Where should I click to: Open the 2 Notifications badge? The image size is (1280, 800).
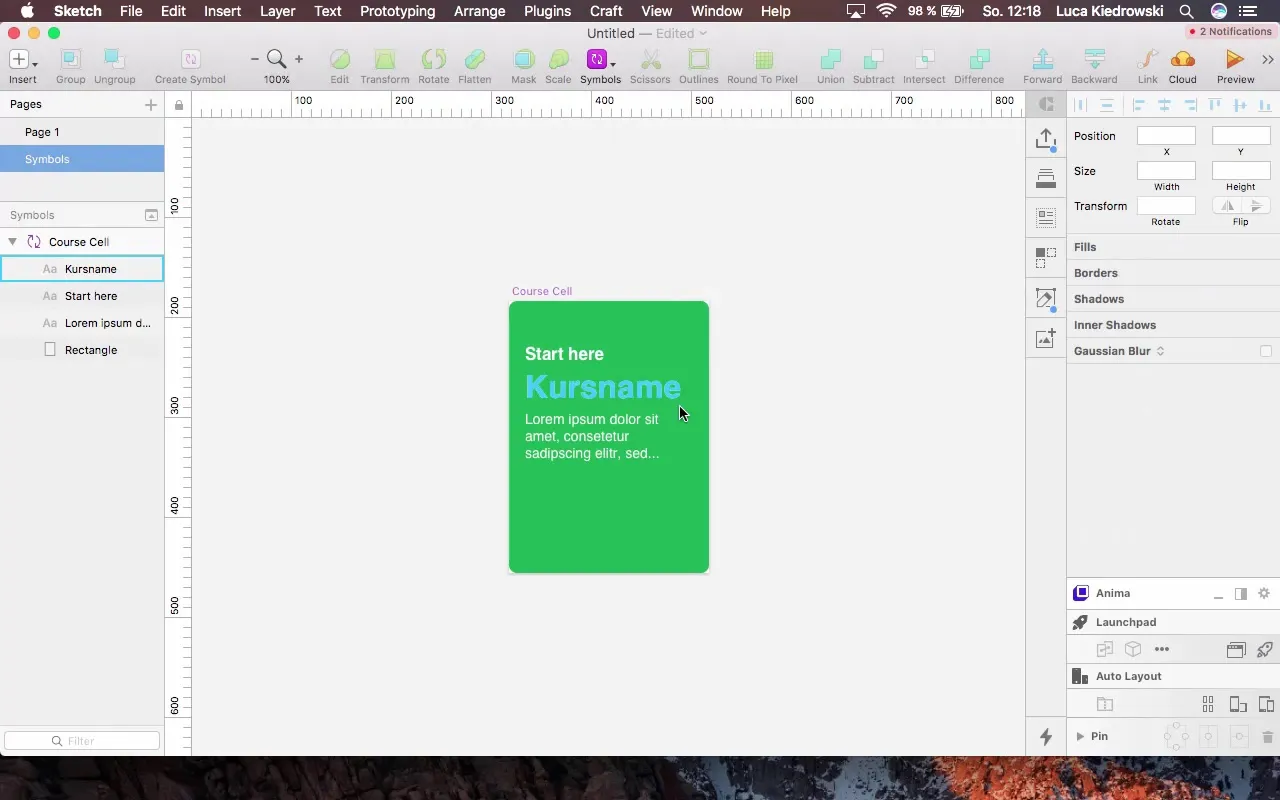[1229, 32]
